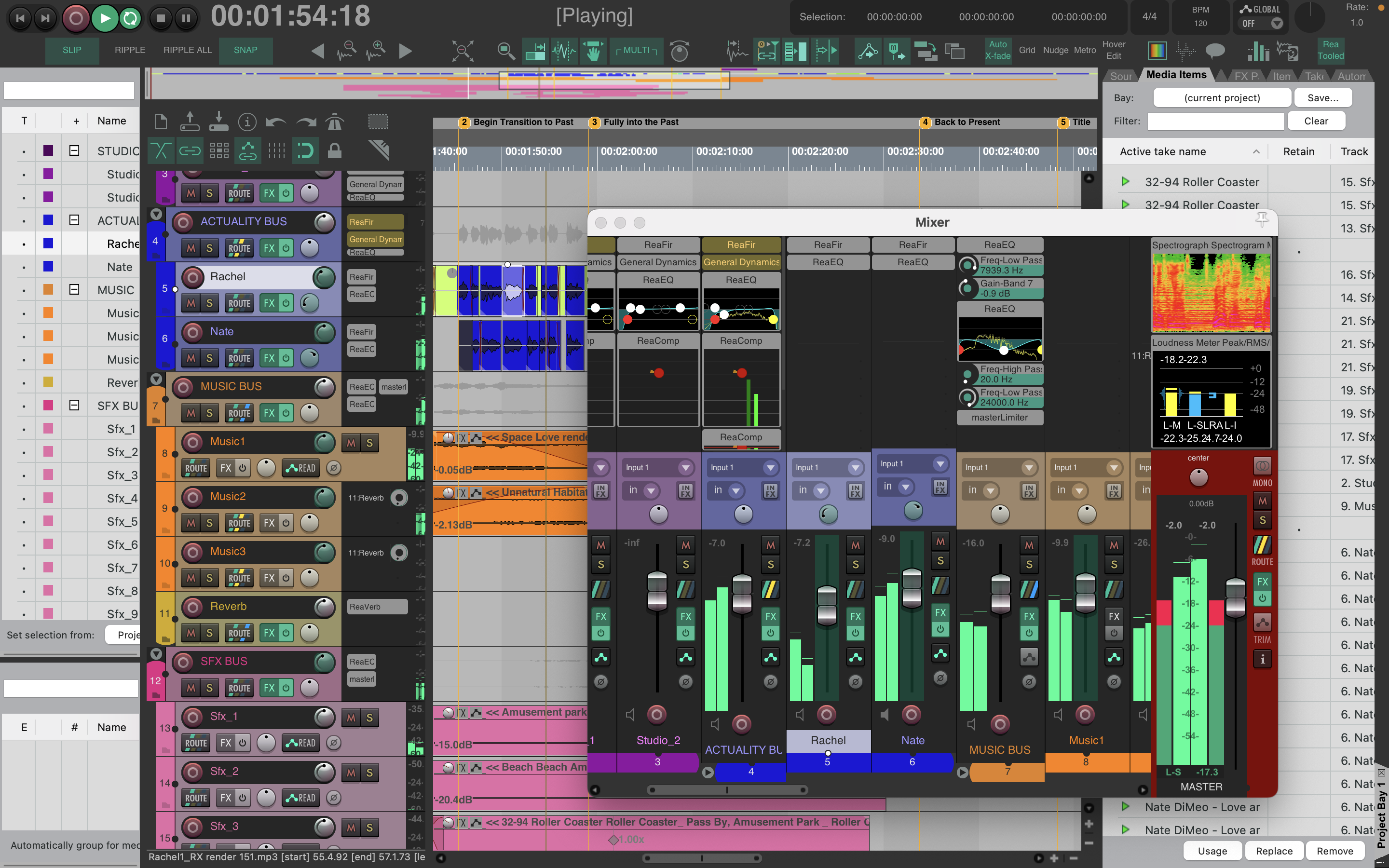Open the project info icon
Screen dimensions: 1389x868
247,122
